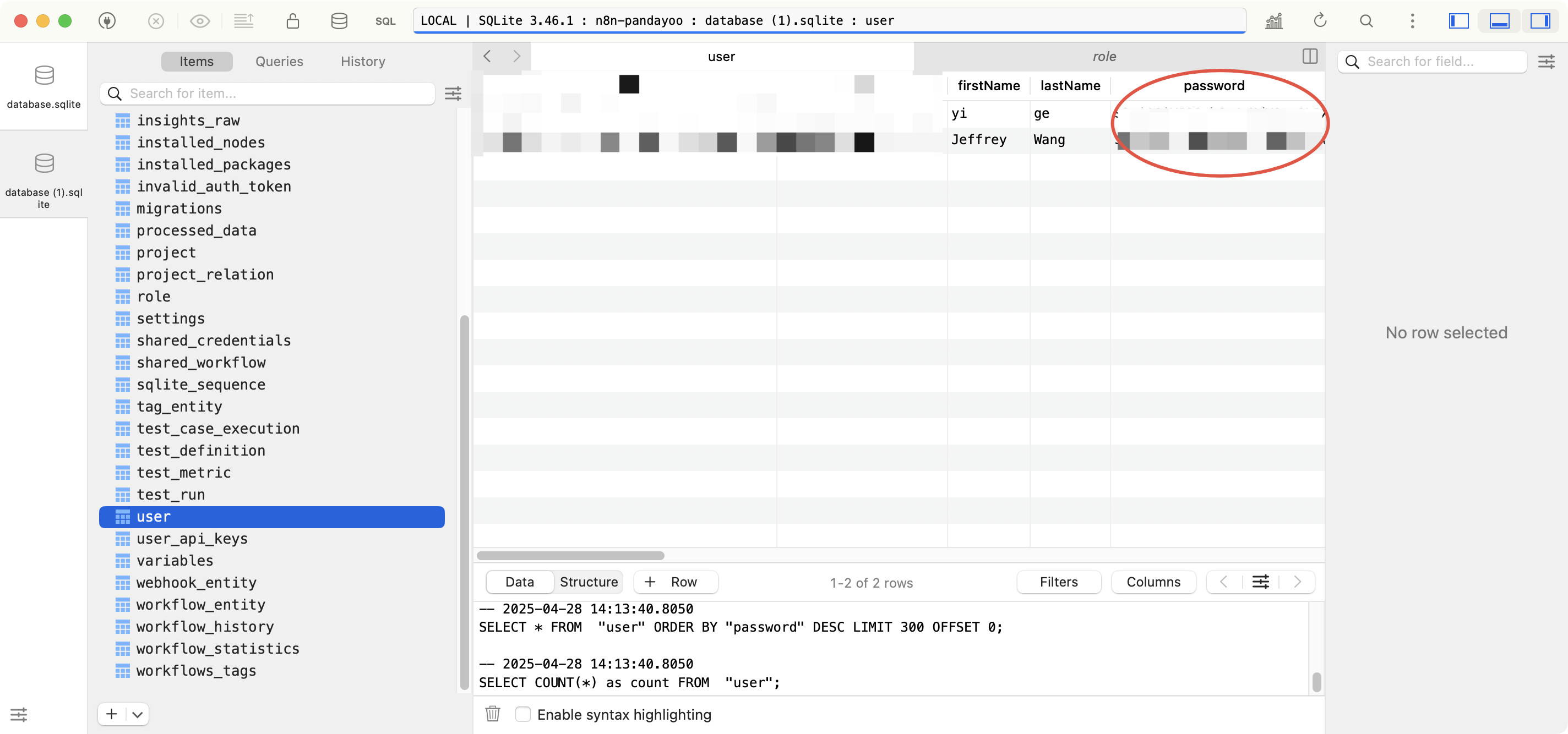Open the metrics chart icon
The image size is (1568, 734).
click(x=1273, y=21)
